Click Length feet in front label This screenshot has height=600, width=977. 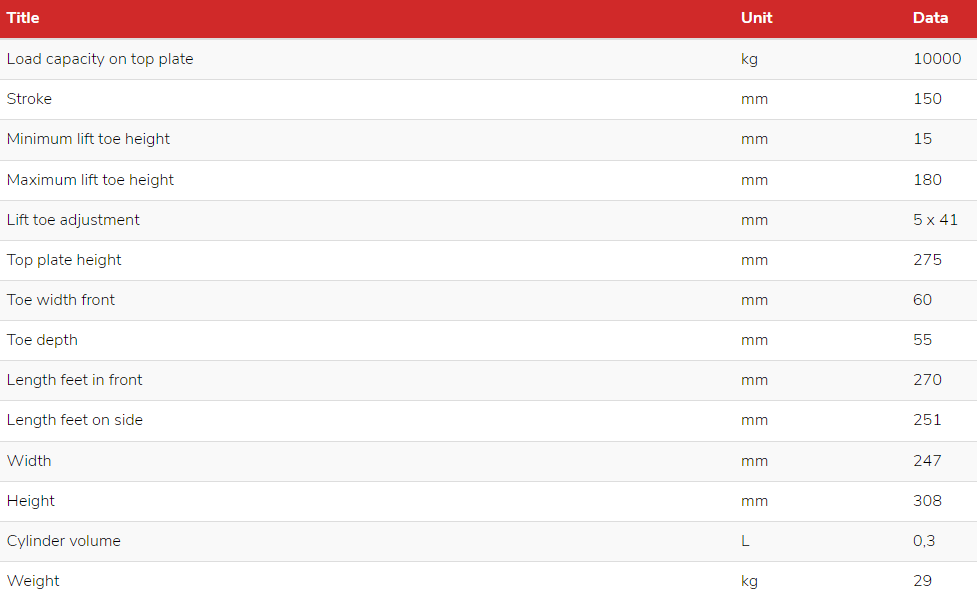(x=75, y=380)
